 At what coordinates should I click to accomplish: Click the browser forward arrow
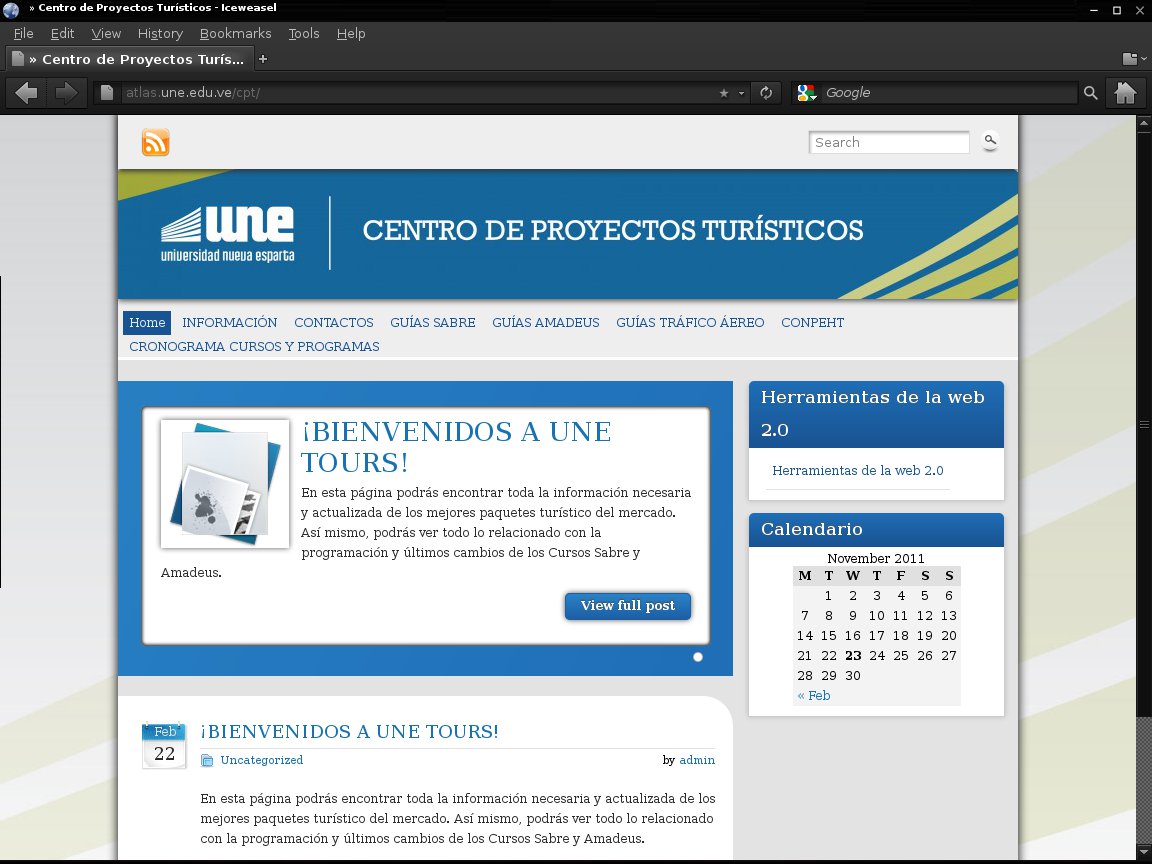click(66, 93)
